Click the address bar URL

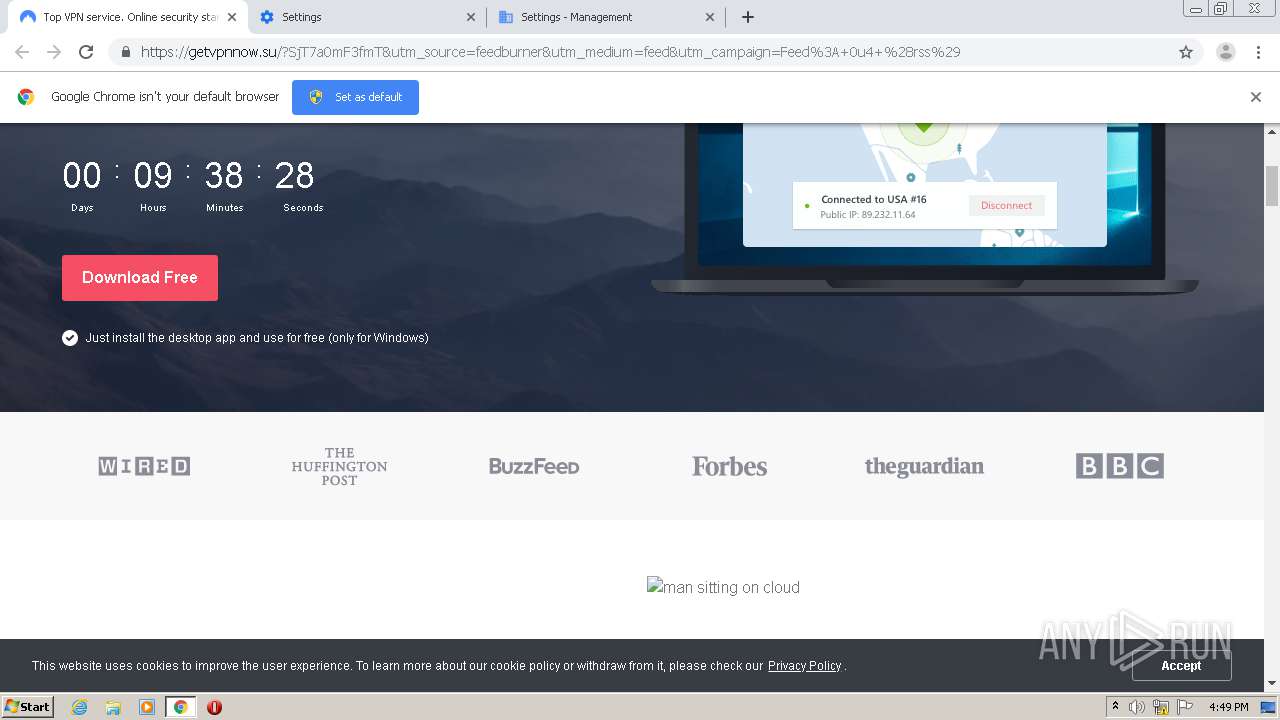pyautogui.click(x=550, y=52)
